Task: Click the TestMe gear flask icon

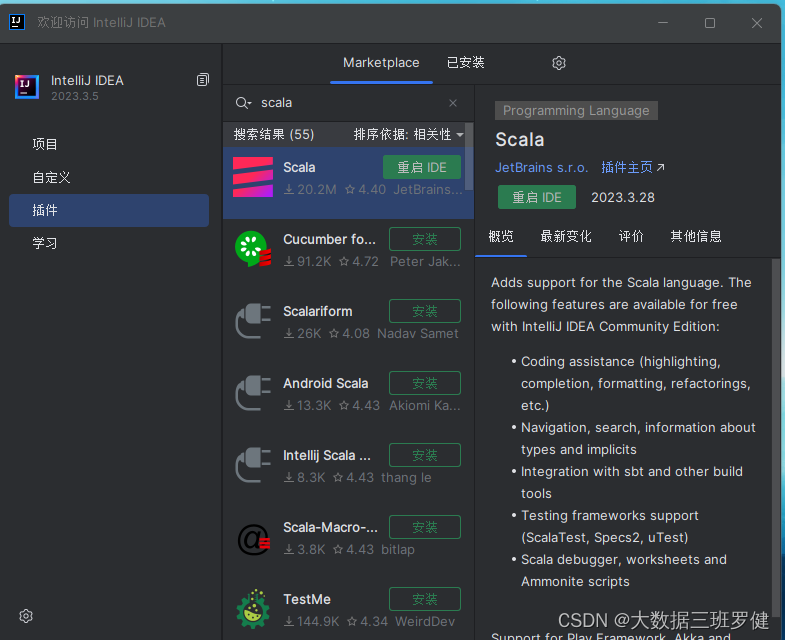Action: click(x=253, y=609)
